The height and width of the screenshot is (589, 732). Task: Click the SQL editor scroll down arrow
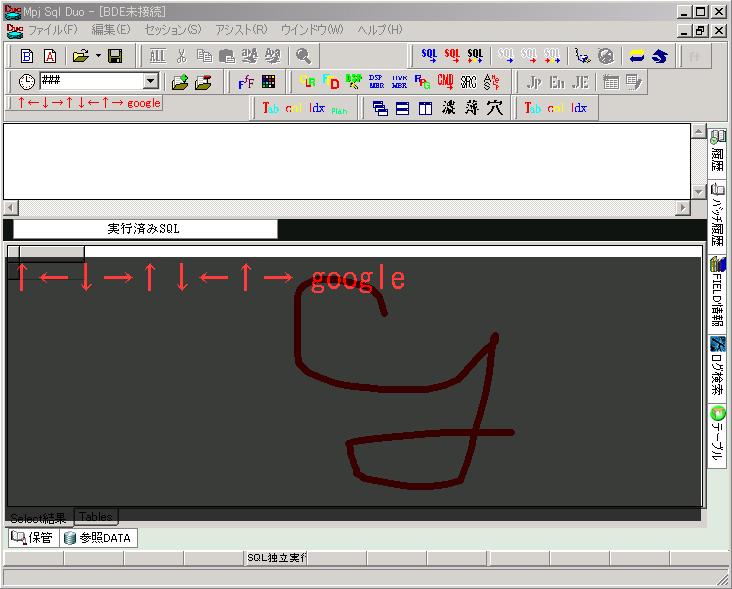pos(698,192)
